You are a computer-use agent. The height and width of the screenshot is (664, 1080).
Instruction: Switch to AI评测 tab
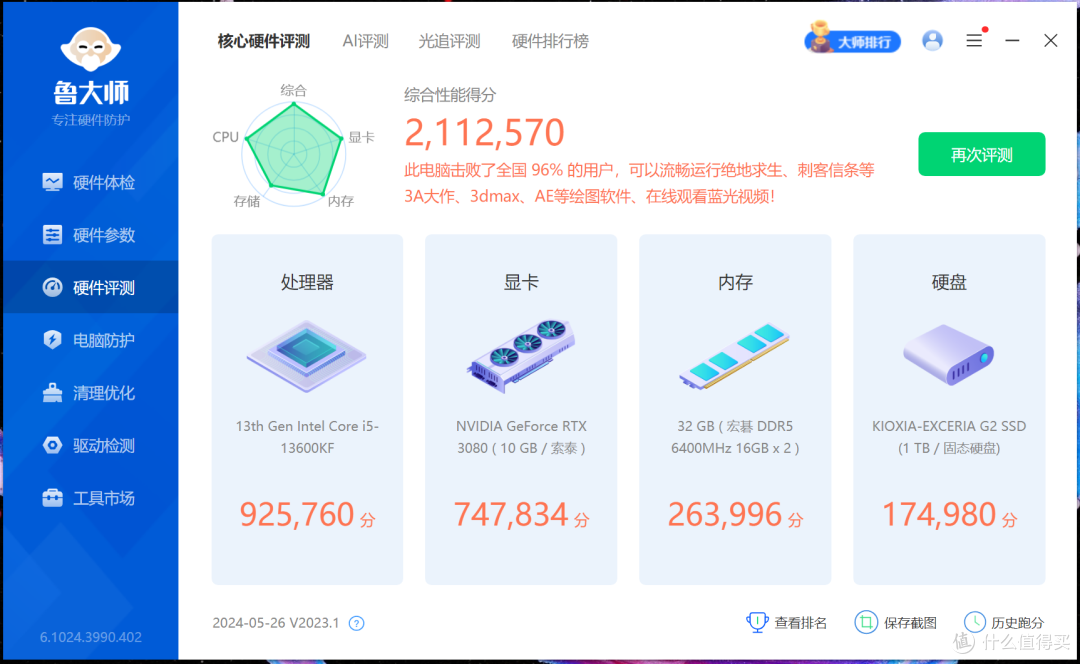pos(366,41)
